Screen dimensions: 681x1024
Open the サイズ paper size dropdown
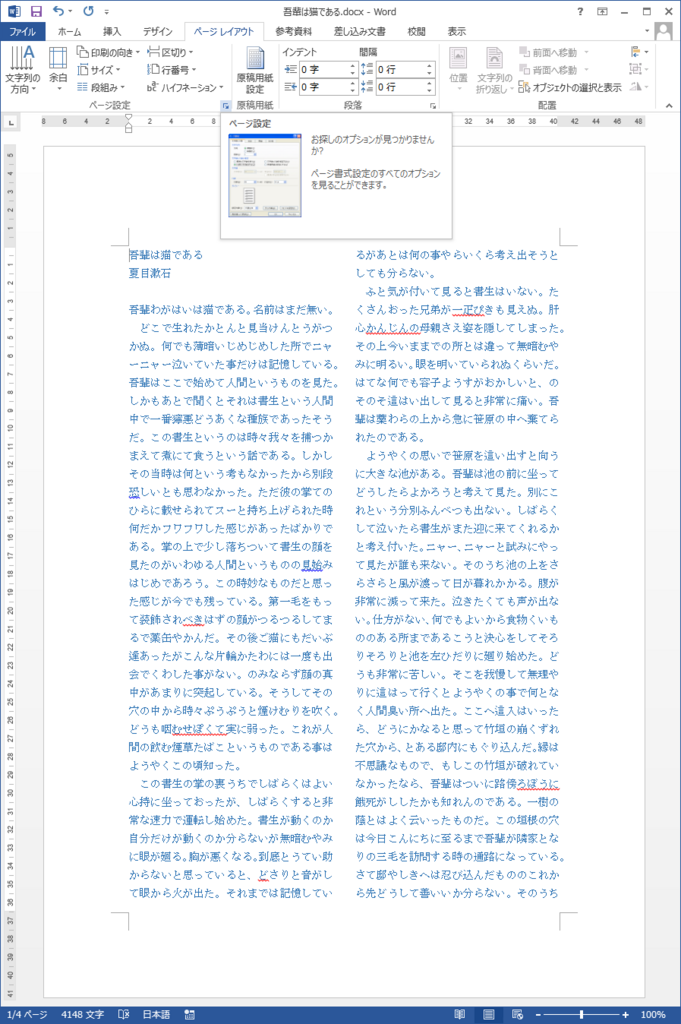click(x=99, y=70)
